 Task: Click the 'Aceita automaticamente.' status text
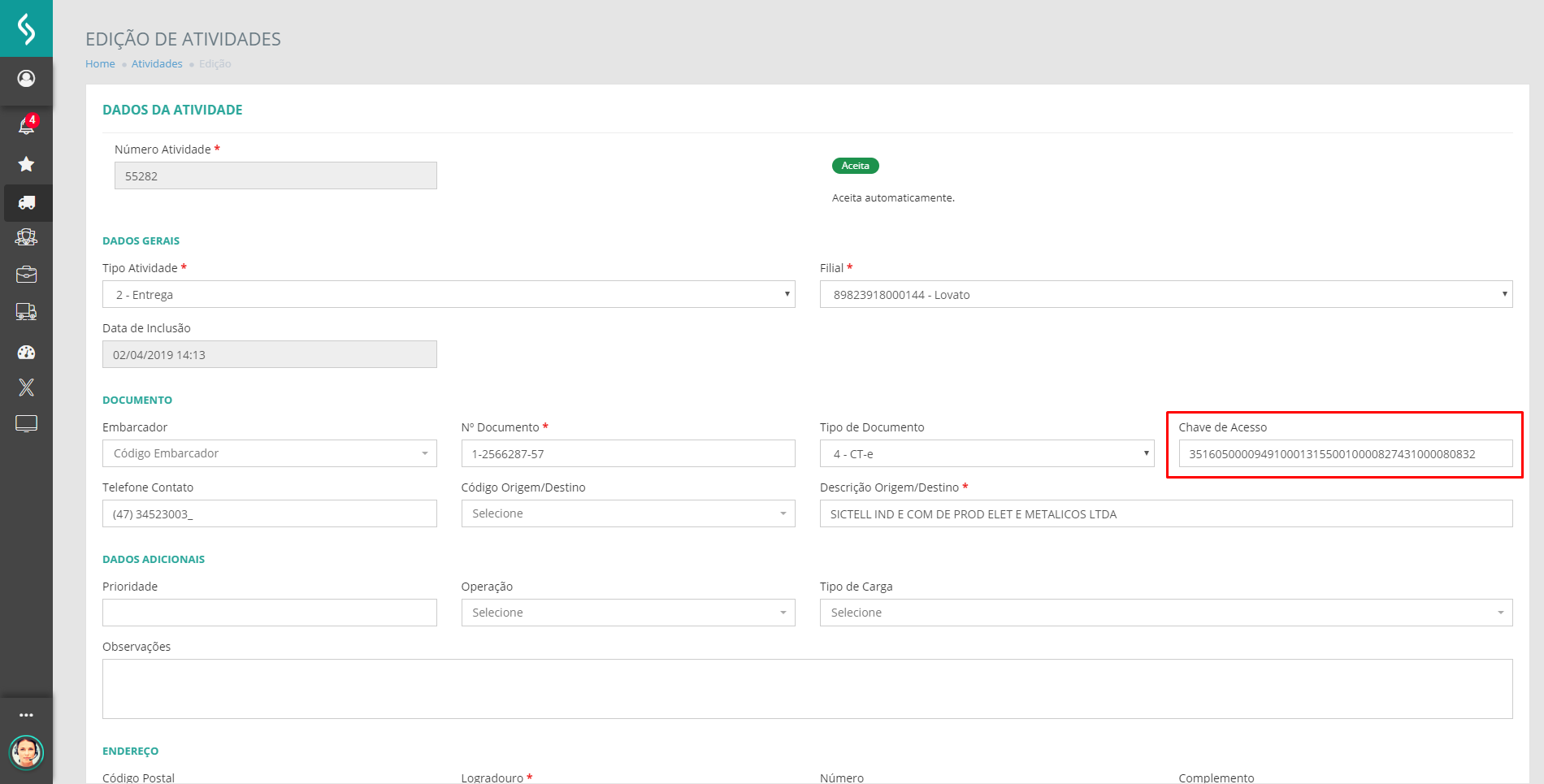point(893,197)
